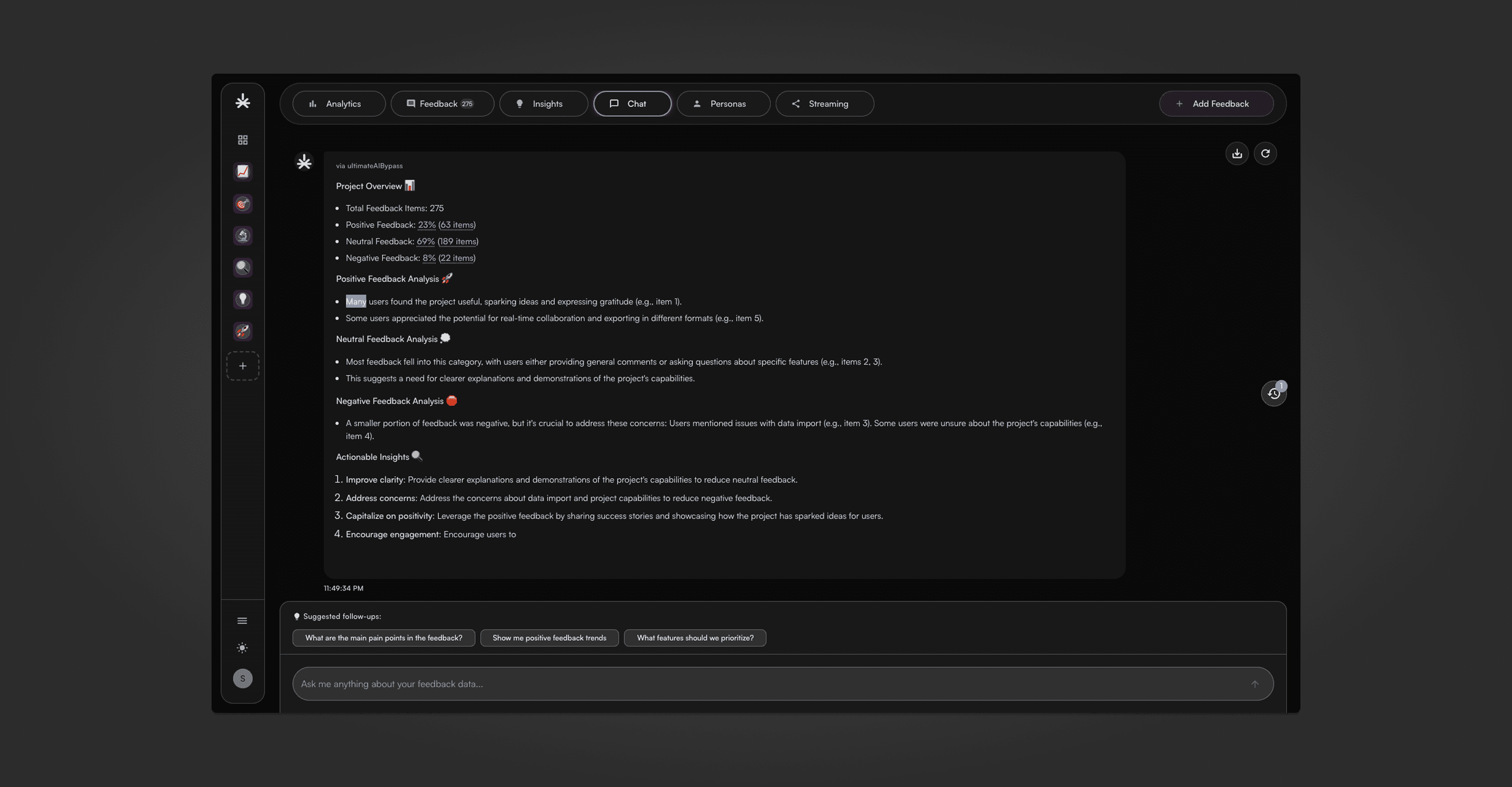Open the rocket project in sidebar
This screenshot has height=787, width=1512.
pyautogui.click(x=243, y=331)
